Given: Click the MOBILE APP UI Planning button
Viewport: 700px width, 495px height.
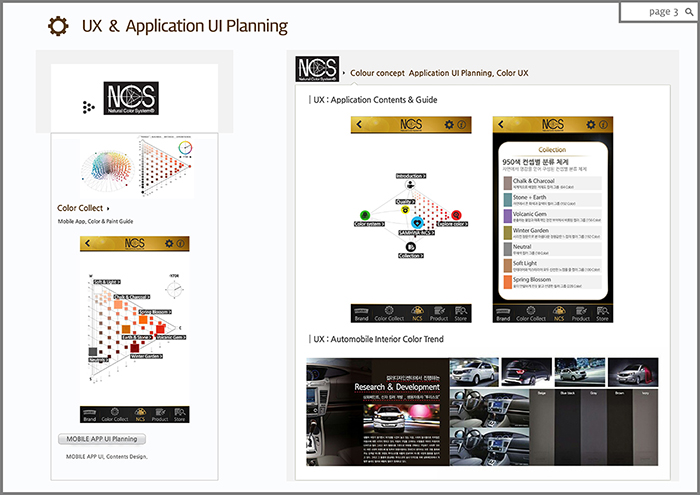Looking at the screenshot, I should point(102,439).
